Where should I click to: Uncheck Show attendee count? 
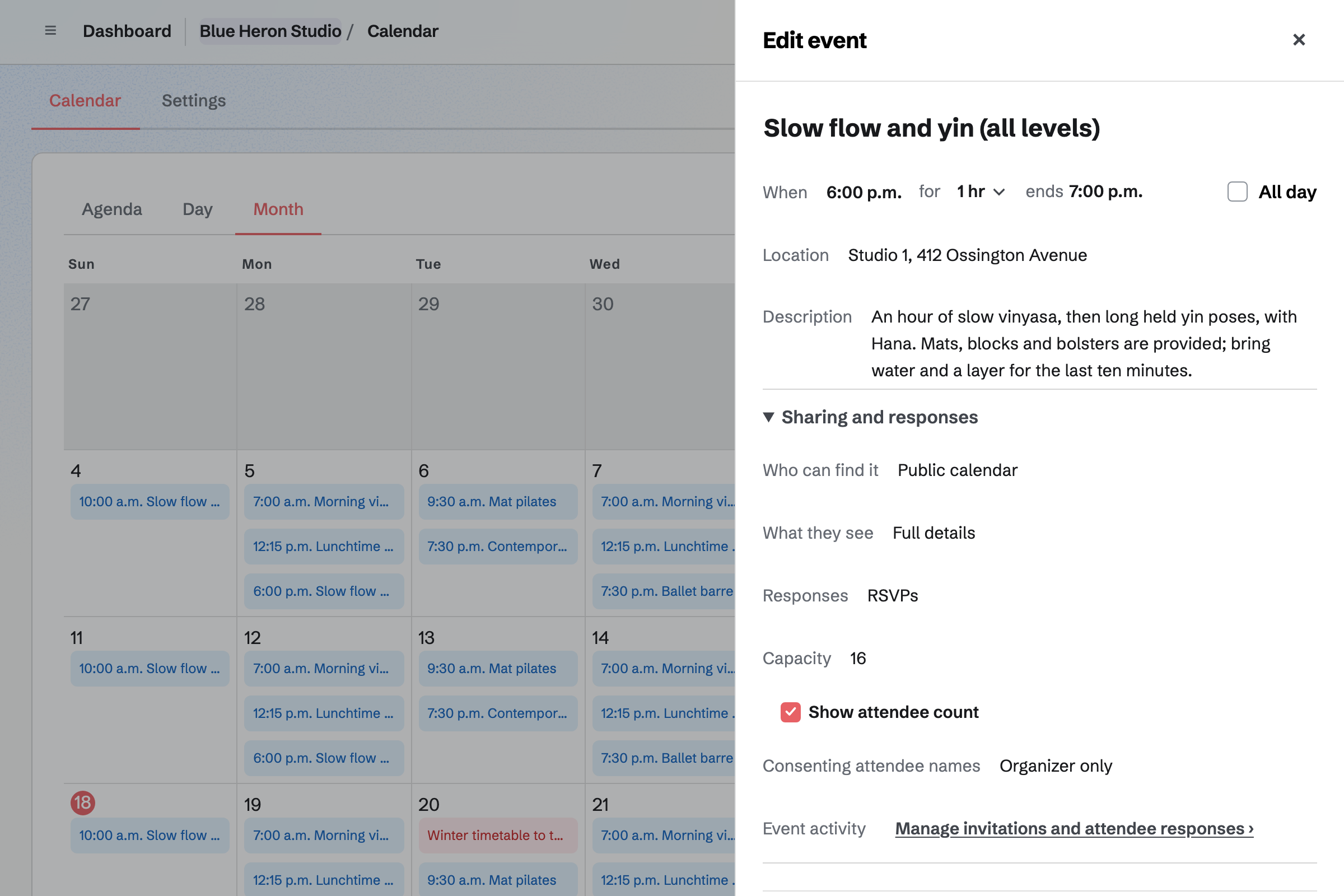(790, 712)
